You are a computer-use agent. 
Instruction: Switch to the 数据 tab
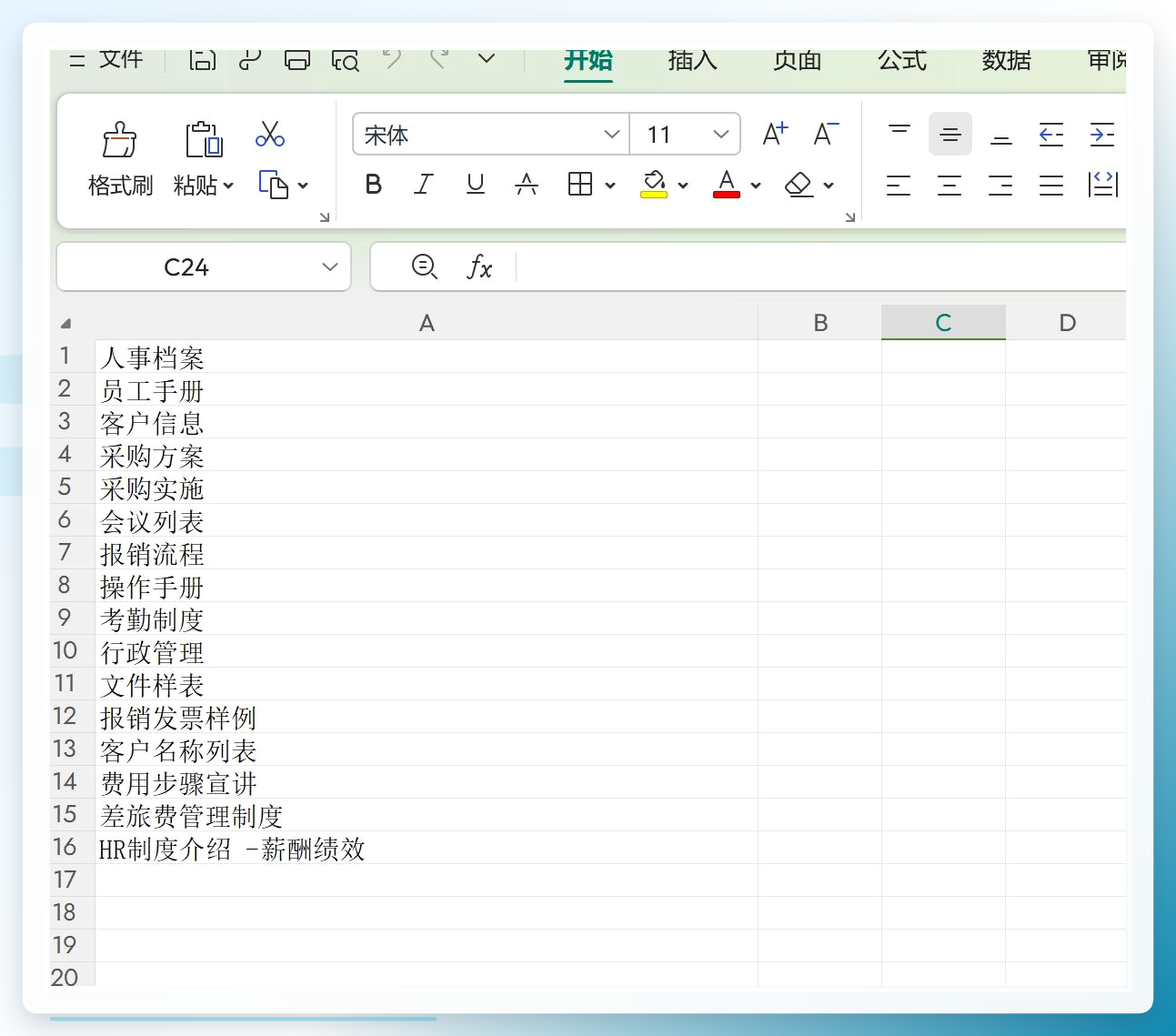[1007, 60]
